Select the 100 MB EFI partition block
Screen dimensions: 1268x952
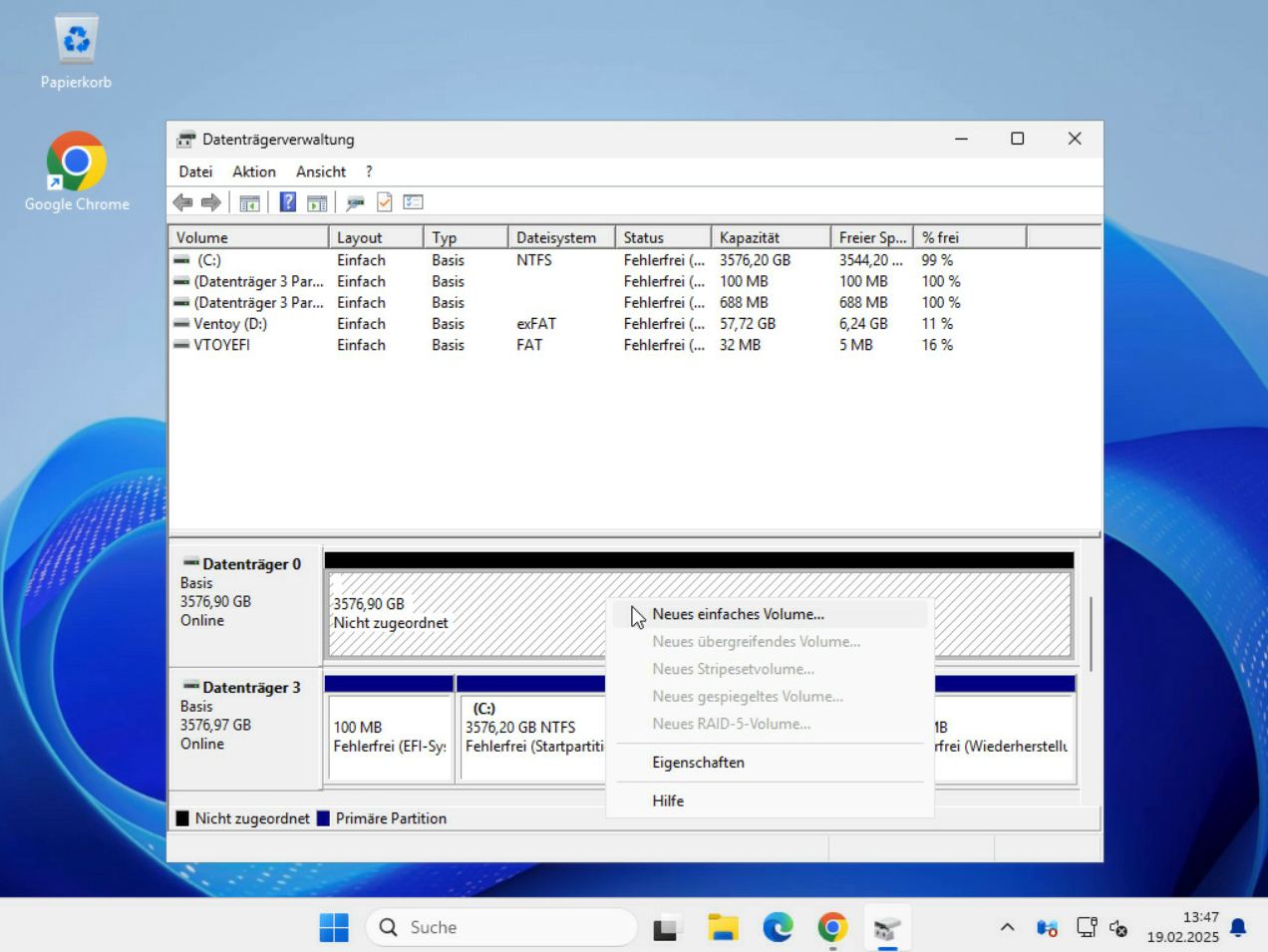(x=389, y=737)
